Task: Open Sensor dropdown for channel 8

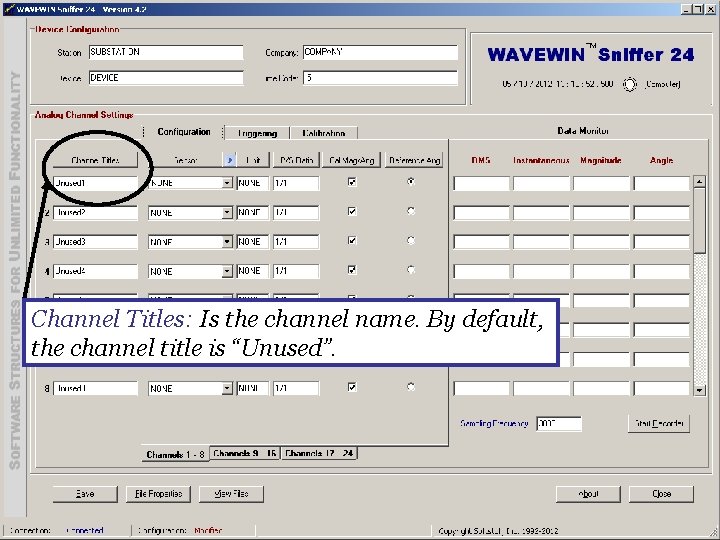Action: (227, 389)
